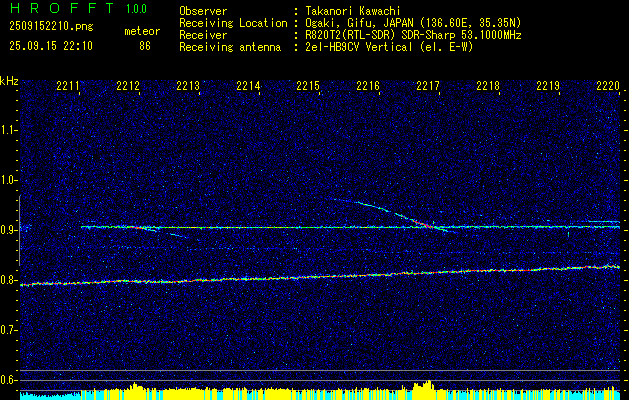
Task: Click the 2216 time marker
Action: click(x=368, y=86)
